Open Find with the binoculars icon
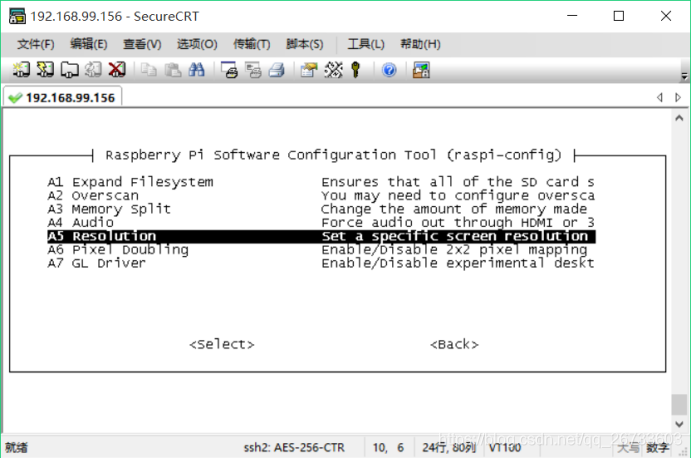This screenshot has width=692, height=458. pos(196,70)
